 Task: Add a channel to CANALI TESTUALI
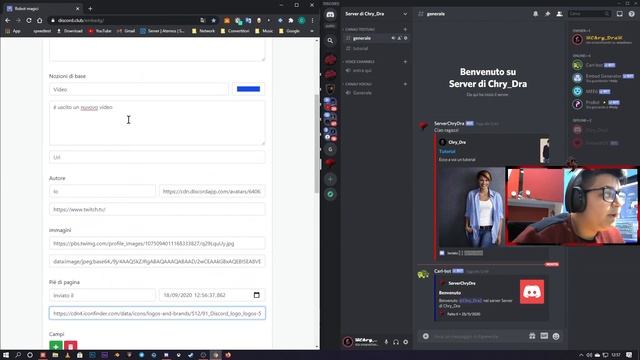point(405,29)
